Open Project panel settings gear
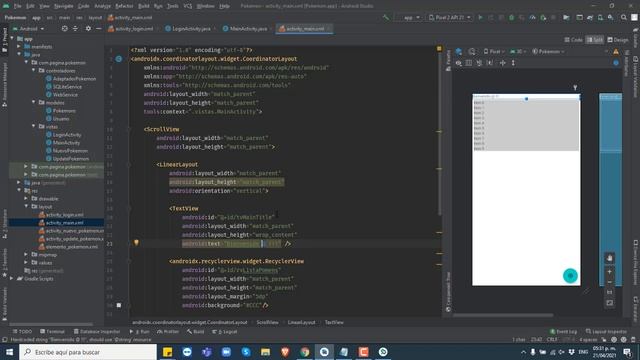 (x=88, y=29)
